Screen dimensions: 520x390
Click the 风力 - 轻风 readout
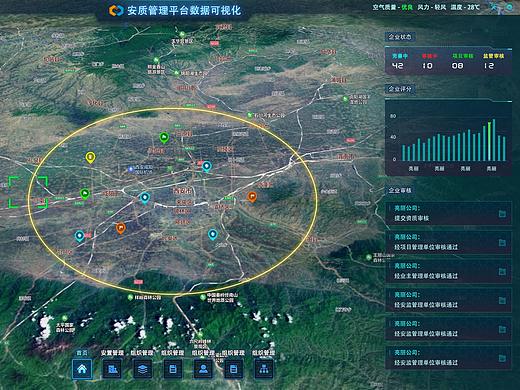pos(432,7)
